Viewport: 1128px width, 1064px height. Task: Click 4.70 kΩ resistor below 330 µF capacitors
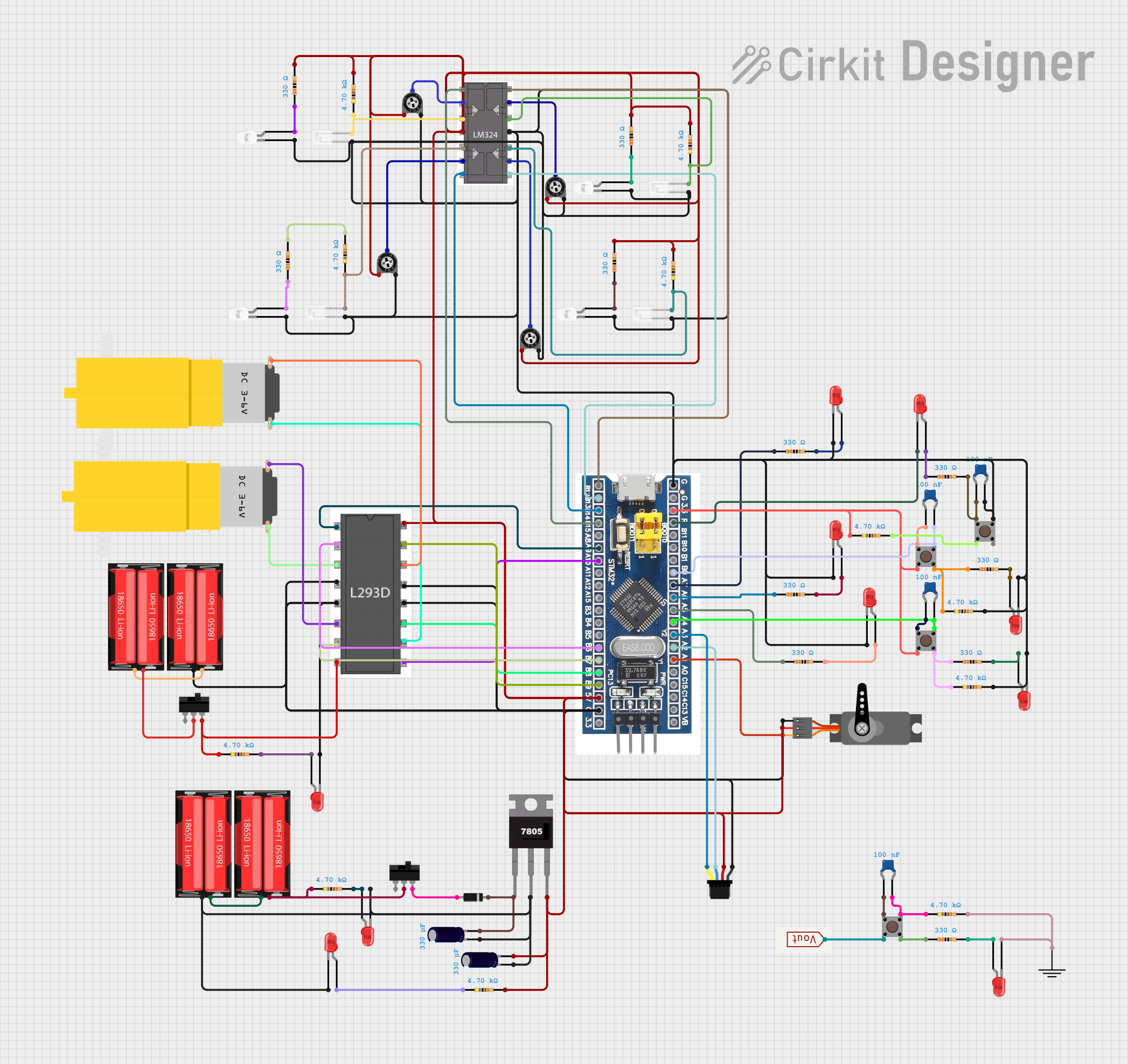coord(483,990)
